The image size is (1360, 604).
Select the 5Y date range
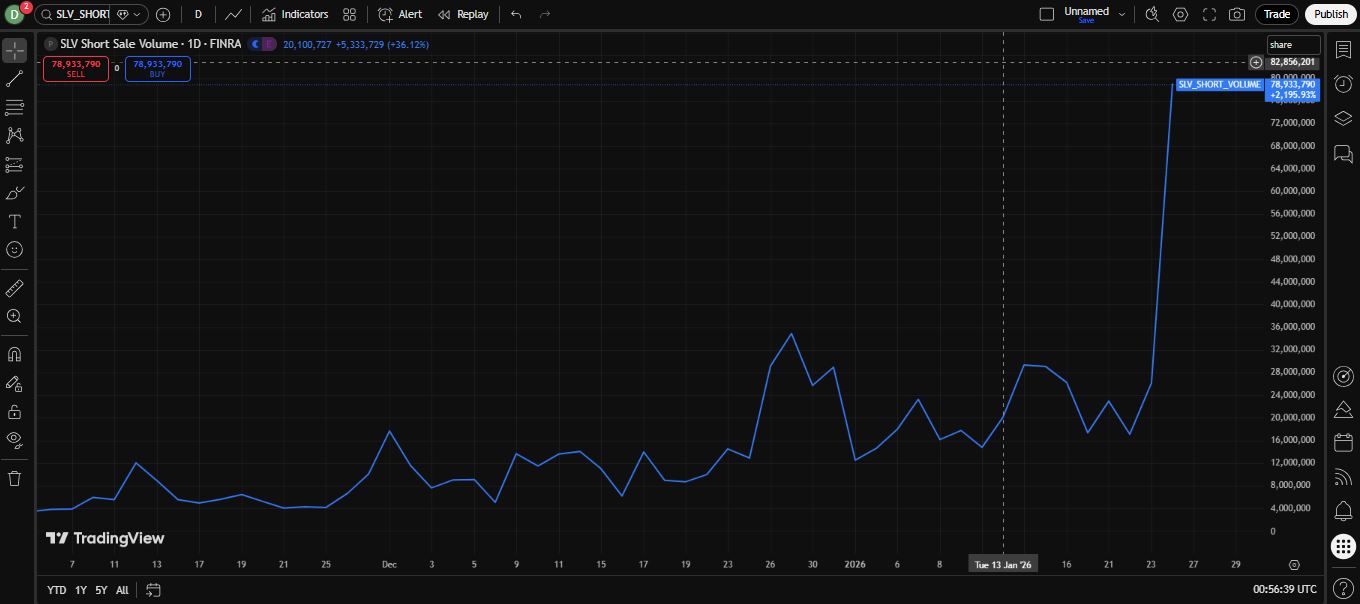pos(101,590)
